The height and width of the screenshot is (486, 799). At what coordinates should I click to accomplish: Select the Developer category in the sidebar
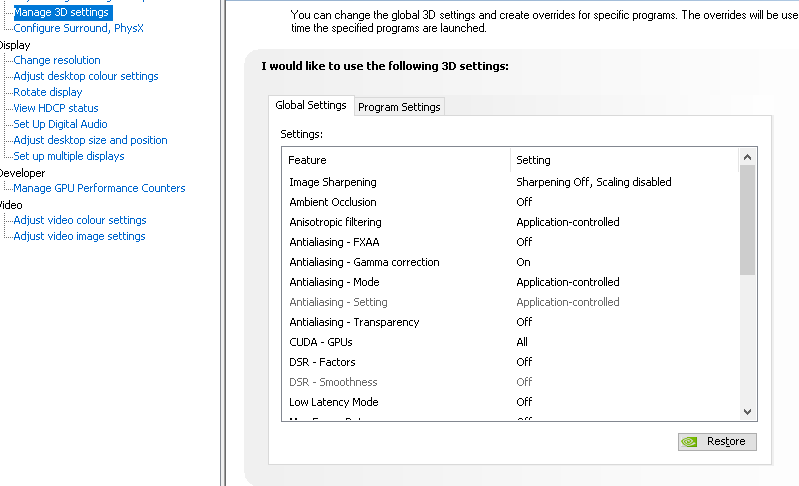tap(22, 173)
